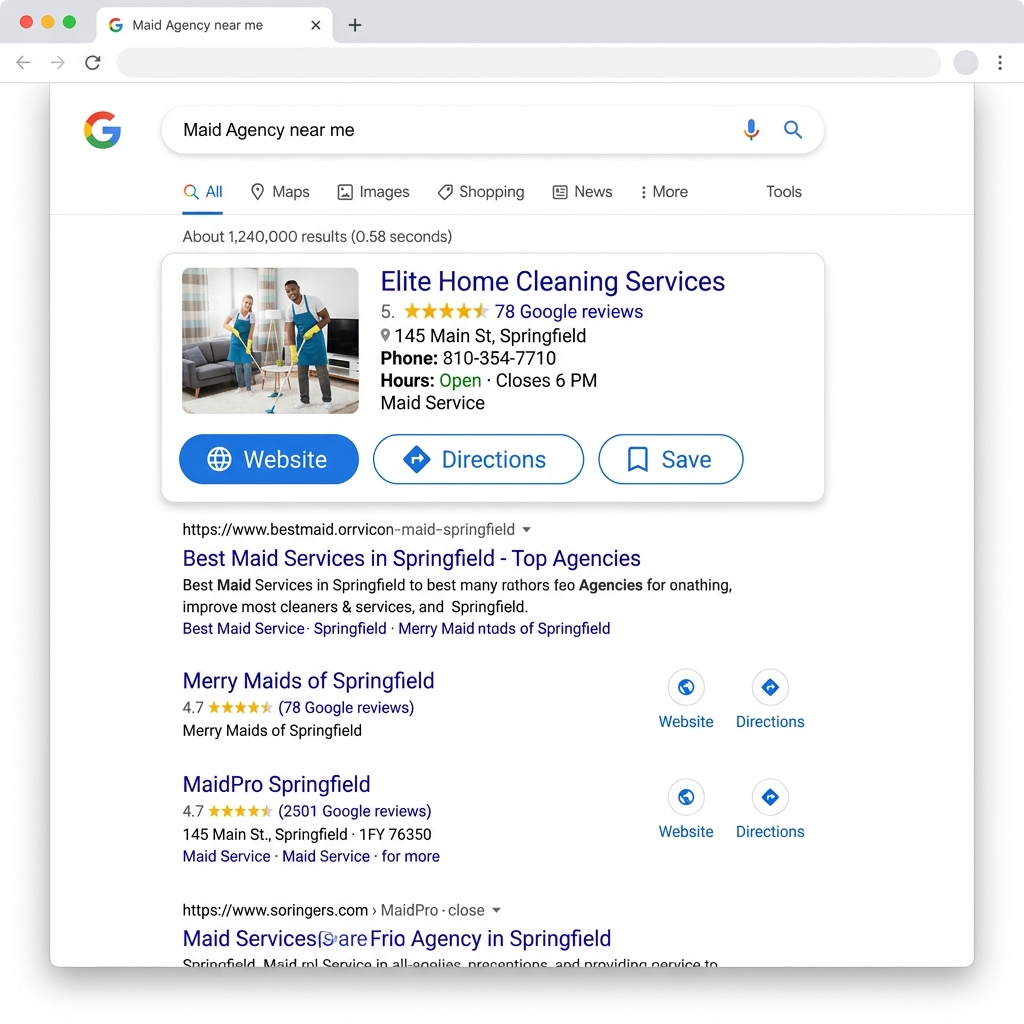Open Elite Home Cleaning Services title

tap(552, 281)
